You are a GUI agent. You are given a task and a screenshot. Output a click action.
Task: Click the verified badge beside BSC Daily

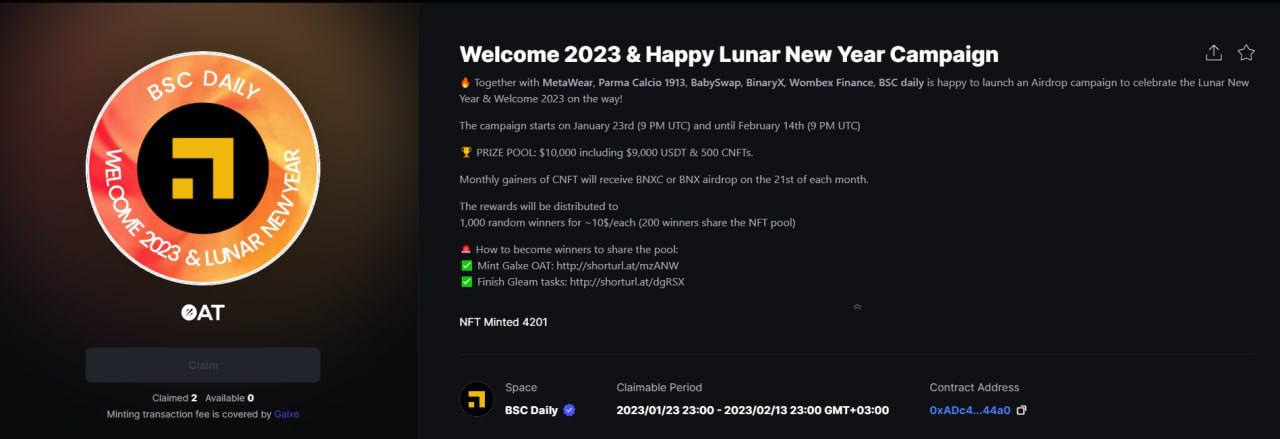[569, 410]
